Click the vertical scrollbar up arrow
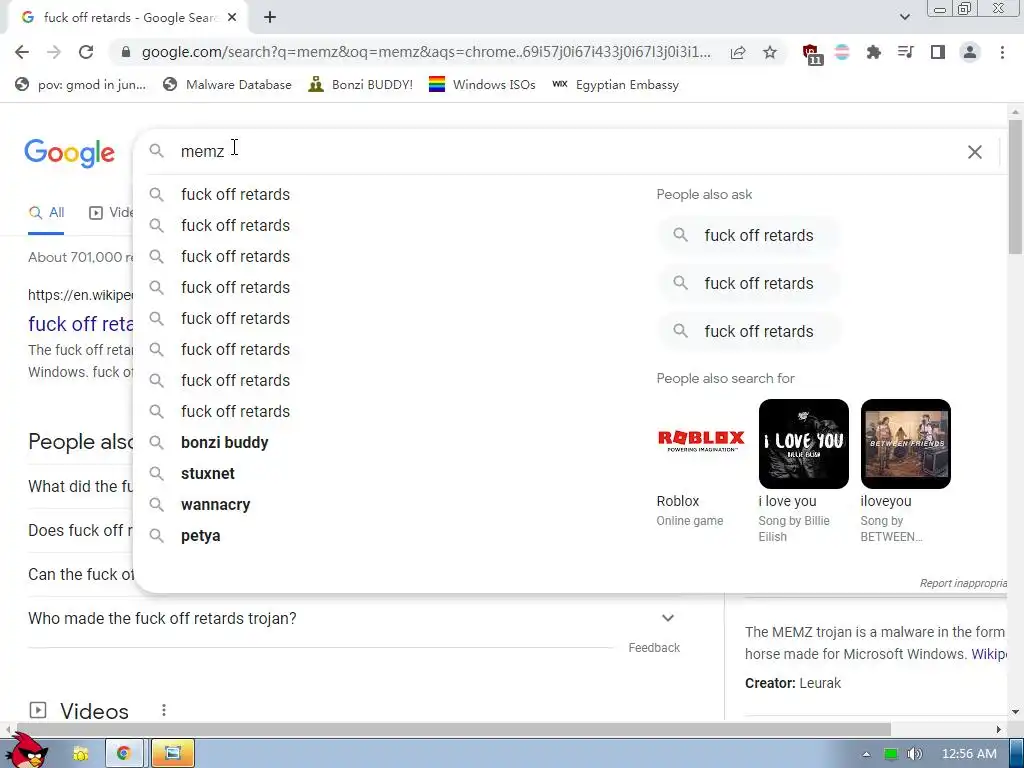 (x=1015, y=112)
